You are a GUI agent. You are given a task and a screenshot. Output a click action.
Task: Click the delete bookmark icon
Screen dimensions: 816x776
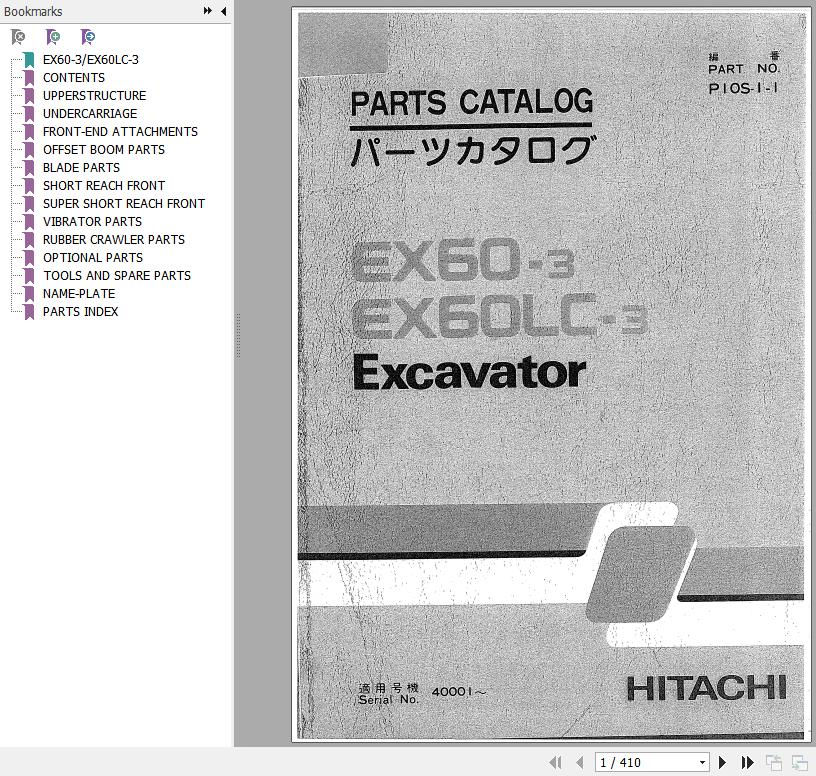pos(18,37)
